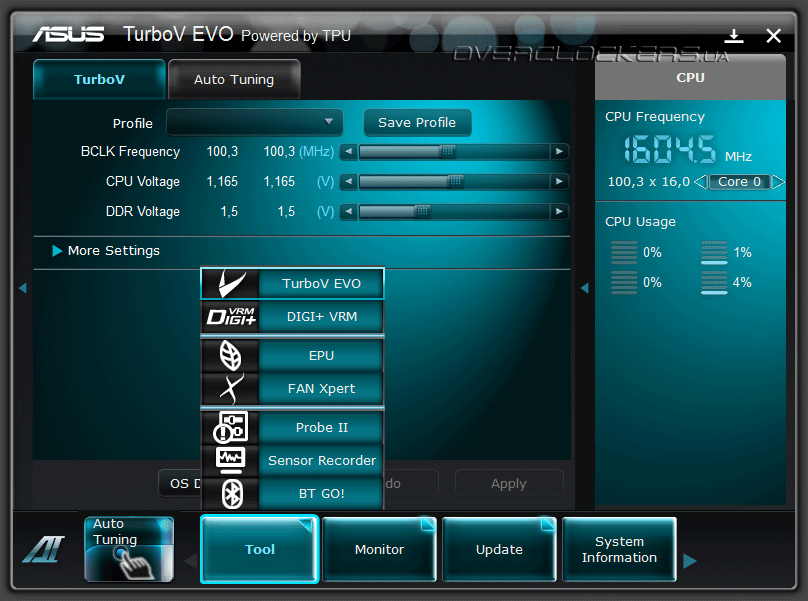This screenshot has height=601, width=808.
Task: Click the AI Suite logo icon
Action: tap(44, 549)
